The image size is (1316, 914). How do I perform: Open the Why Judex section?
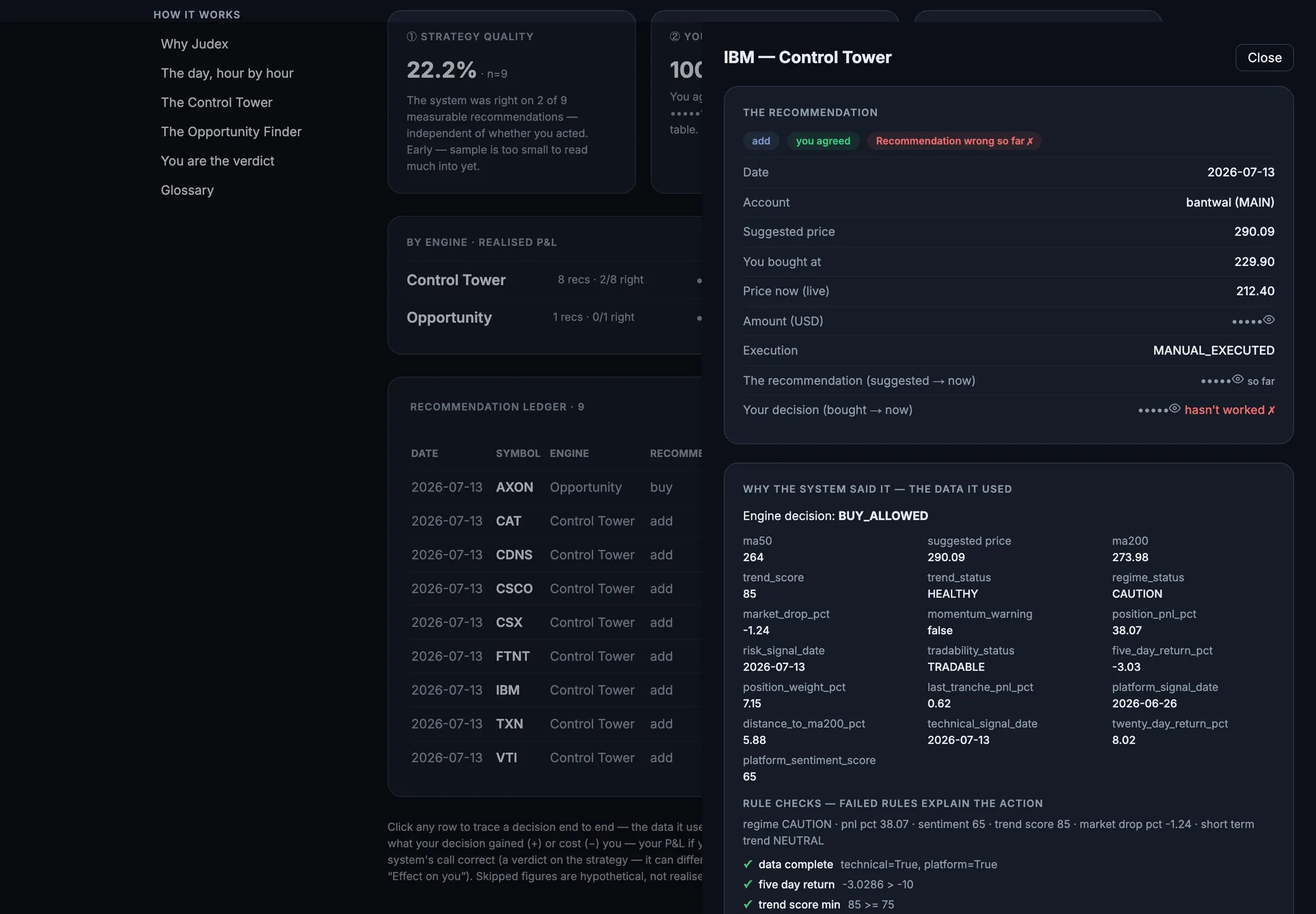194,44
